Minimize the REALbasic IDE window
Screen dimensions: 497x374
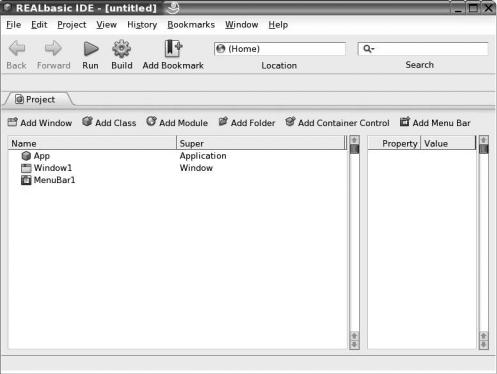tap(459, 8)
